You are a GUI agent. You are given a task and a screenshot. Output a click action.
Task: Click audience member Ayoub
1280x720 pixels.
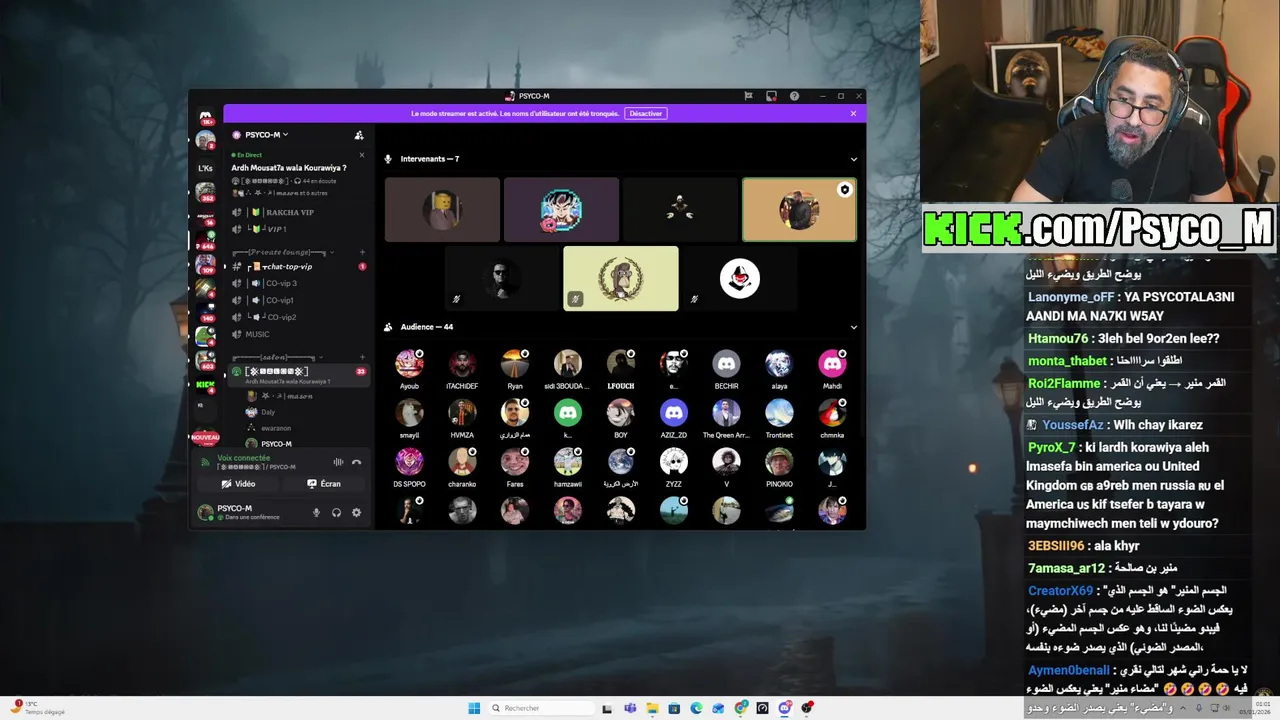tap(409, 369)
